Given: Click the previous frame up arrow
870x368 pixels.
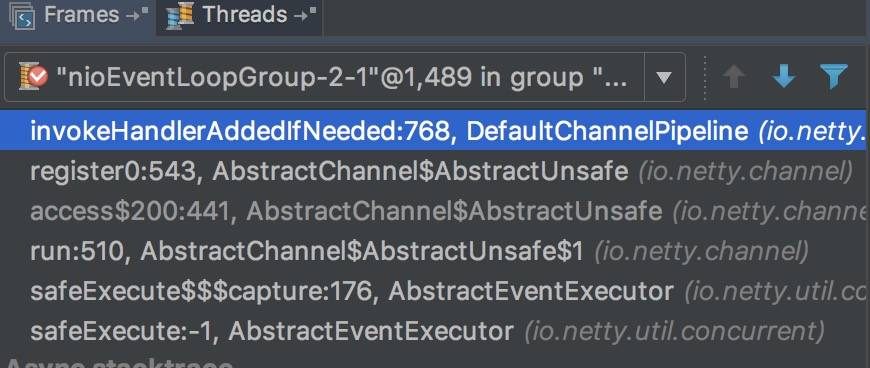Looking at the screenshot, I should (736, 78).
